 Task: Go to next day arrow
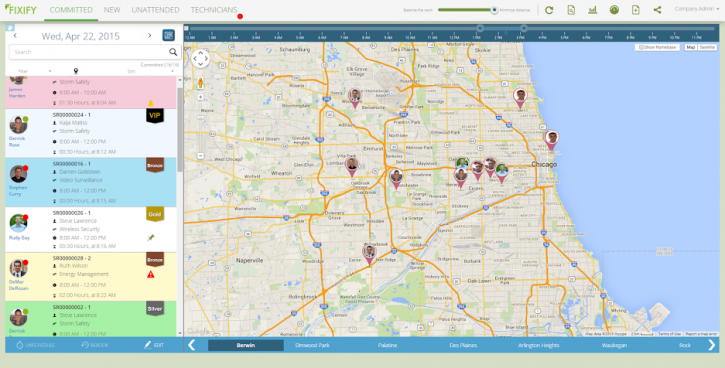[x=149, y=36]
